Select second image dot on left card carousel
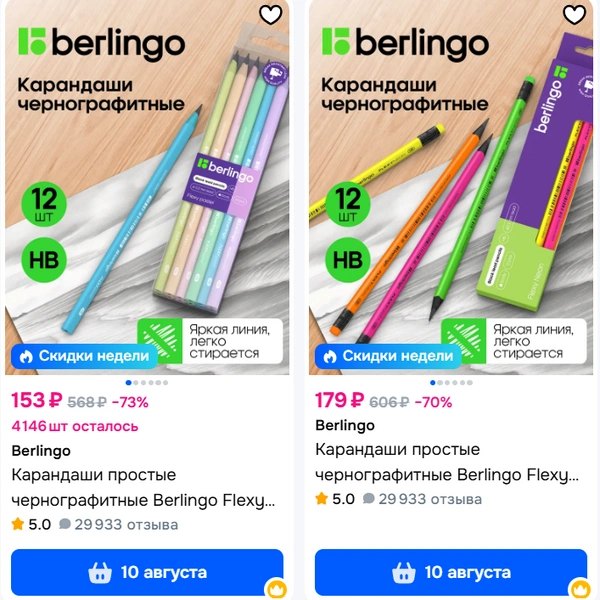The width and height of the screenshot is (600, 600). click(x=136, y=383)
